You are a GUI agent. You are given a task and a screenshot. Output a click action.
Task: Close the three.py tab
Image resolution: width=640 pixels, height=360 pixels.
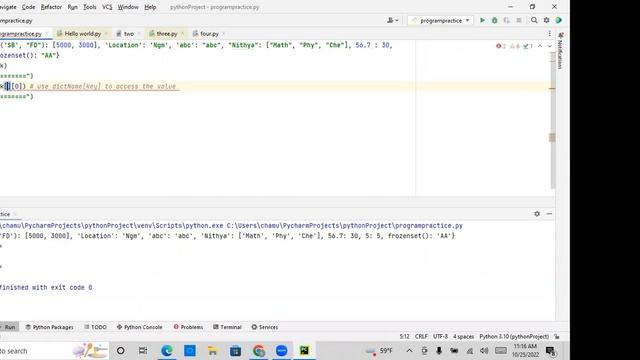(182, 33)
